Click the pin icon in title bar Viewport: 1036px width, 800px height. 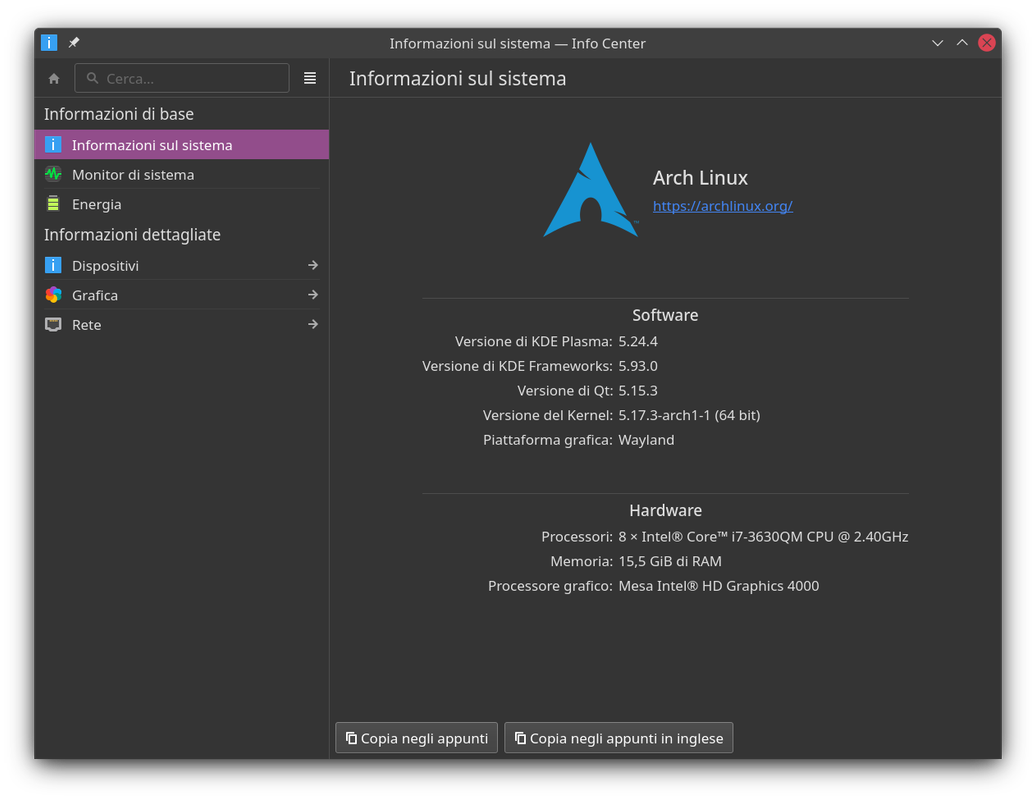74,43
